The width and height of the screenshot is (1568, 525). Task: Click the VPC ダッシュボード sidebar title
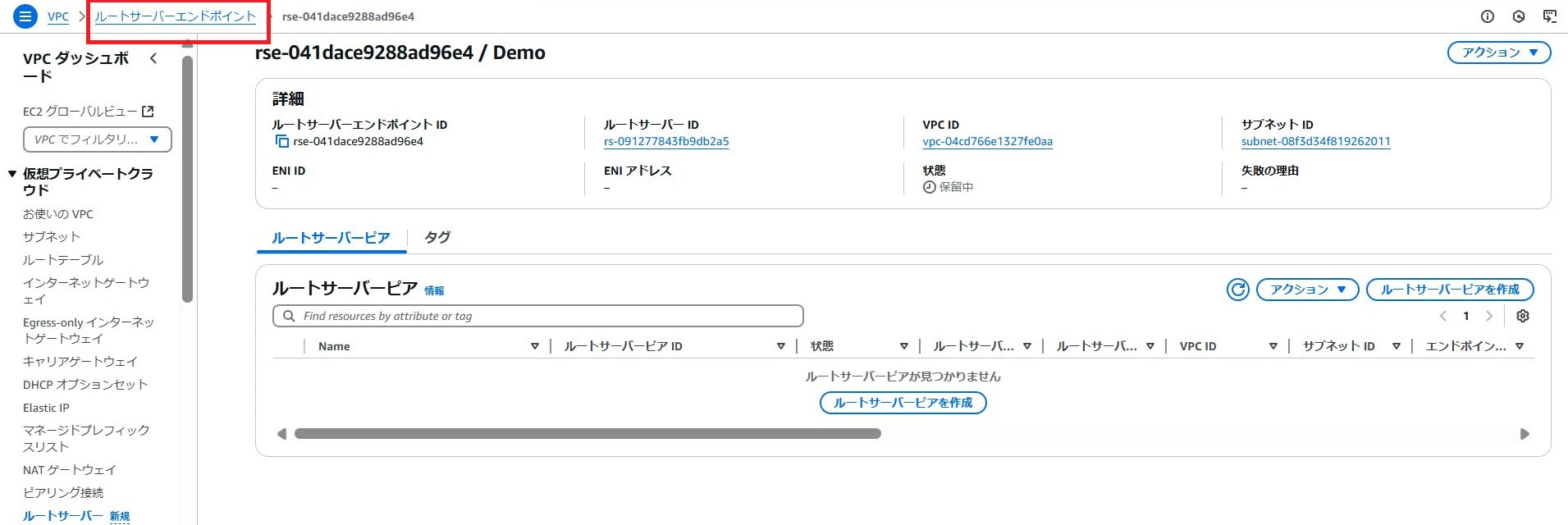pos(75,67)
